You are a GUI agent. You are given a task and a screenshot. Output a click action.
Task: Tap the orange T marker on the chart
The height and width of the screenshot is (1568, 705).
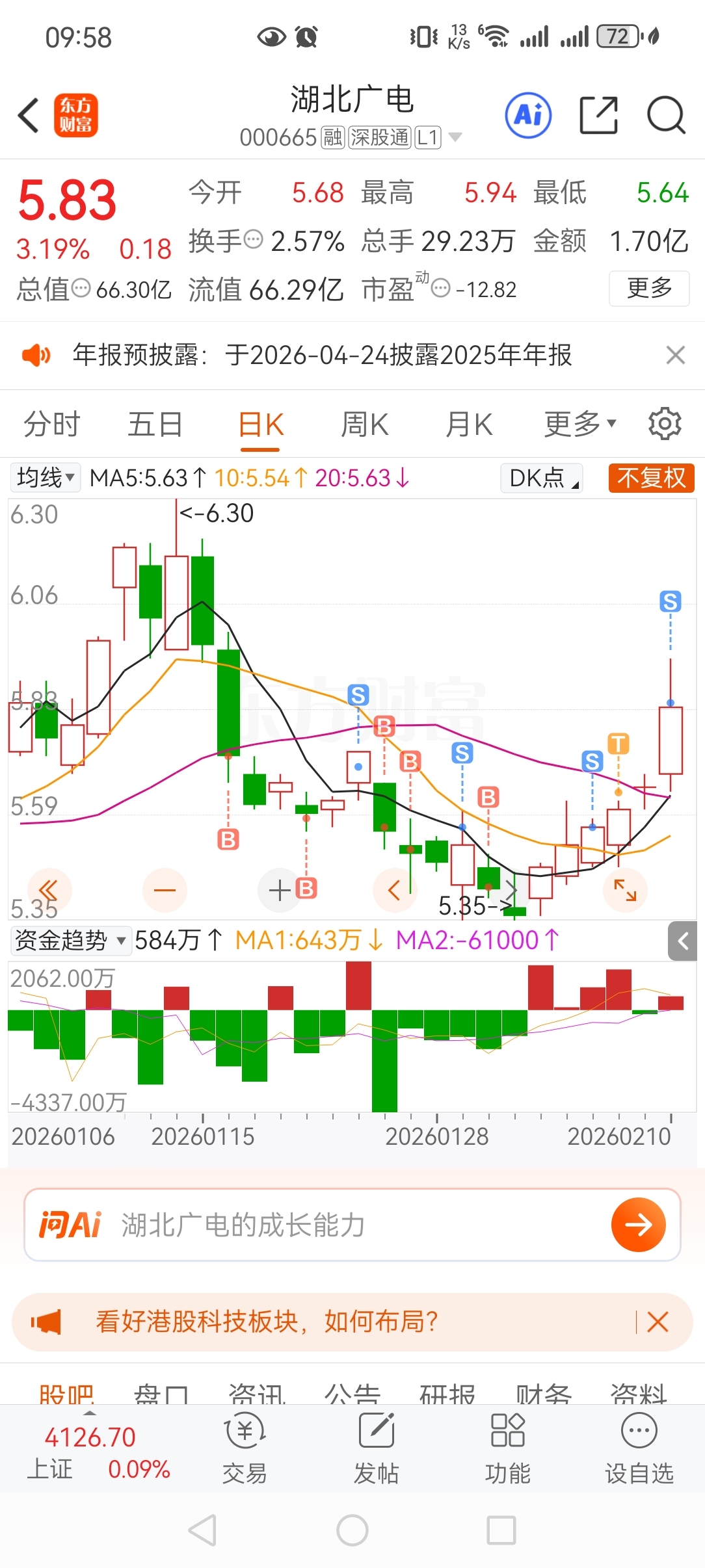click(618, 743)
